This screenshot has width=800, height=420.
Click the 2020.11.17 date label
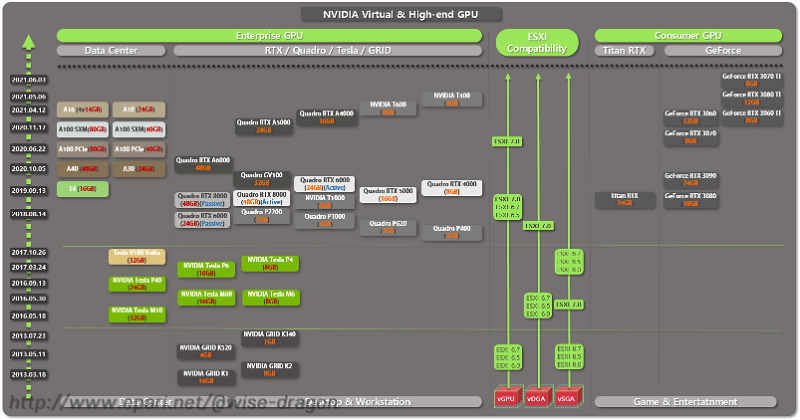pyautogui.click(x=29, y=128)
